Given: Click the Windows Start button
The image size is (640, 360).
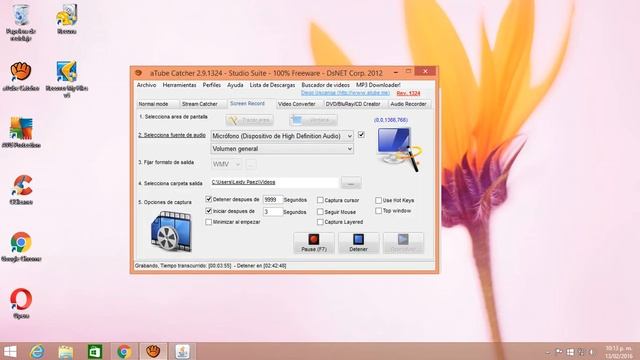Looking at the screenshot, I should (x=10, y=352).
